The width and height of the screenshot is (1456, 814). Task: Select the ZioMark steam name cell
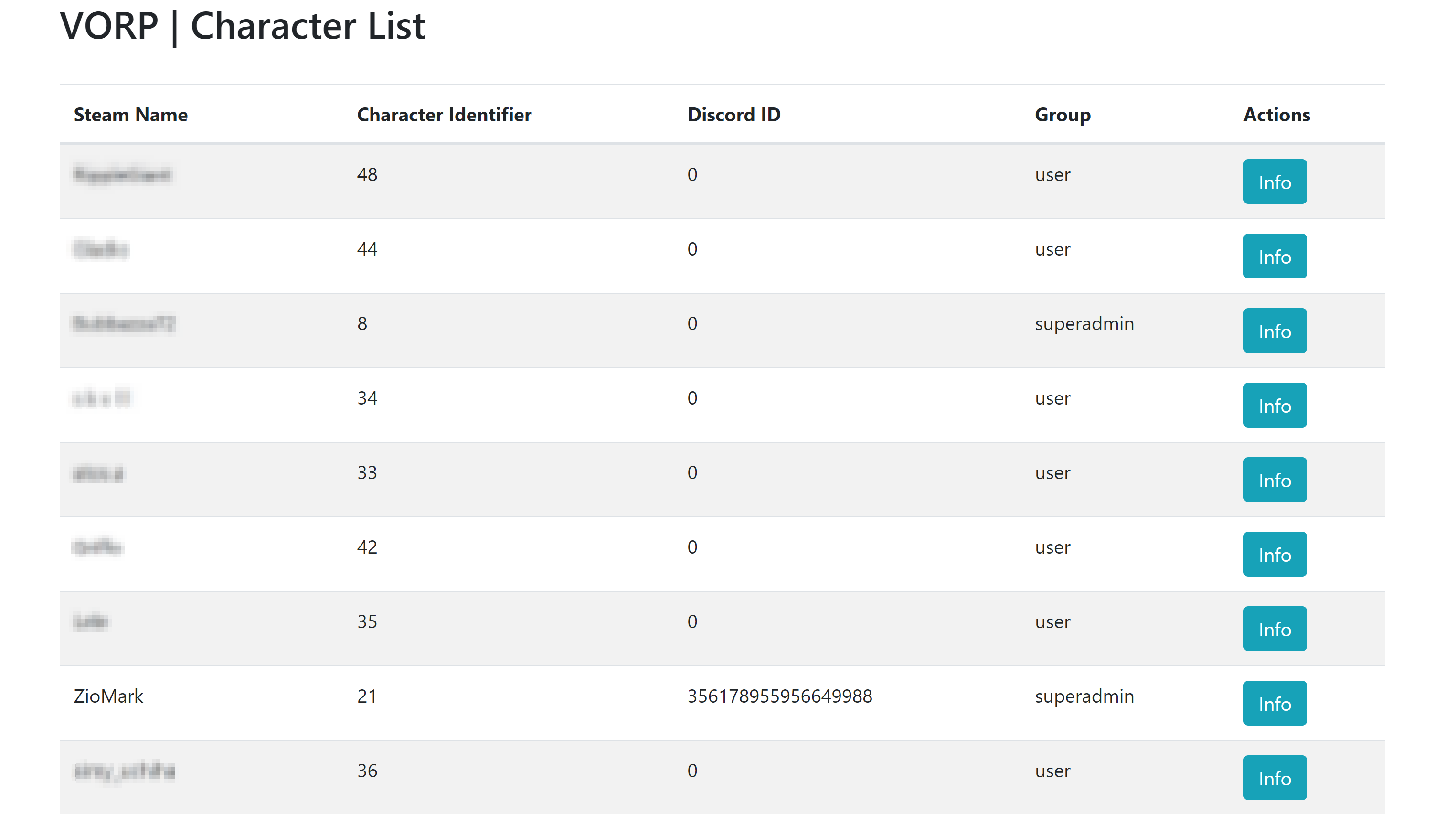tap(108, 696)
